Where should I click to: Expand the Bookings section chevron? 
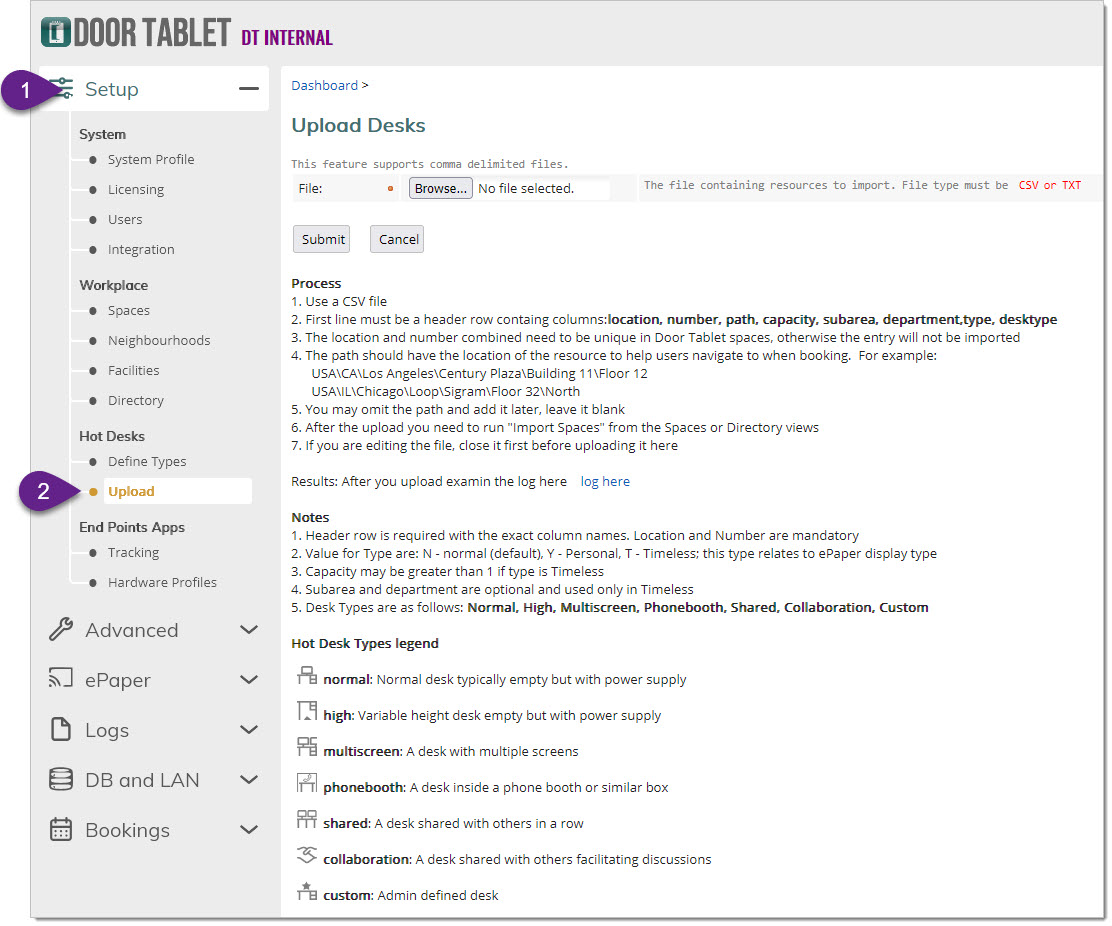[x=249, y=830]
